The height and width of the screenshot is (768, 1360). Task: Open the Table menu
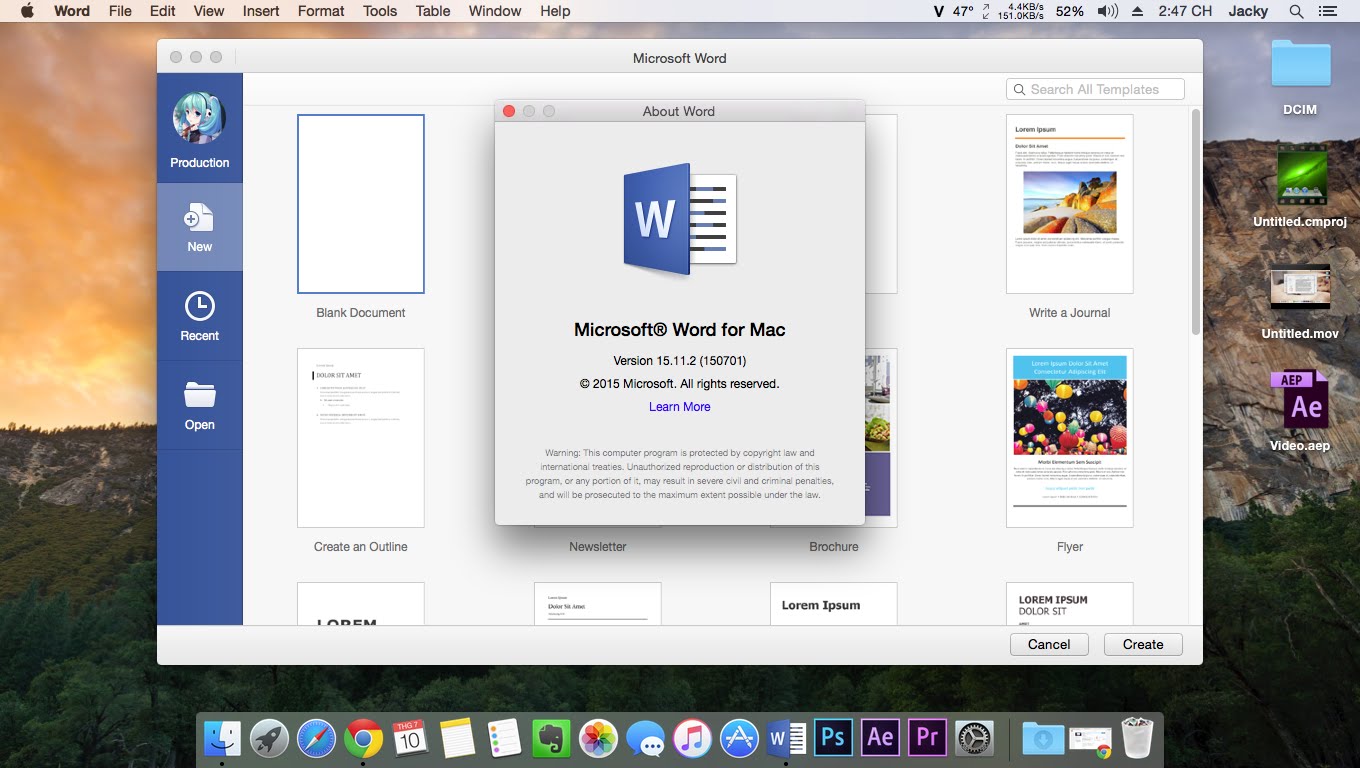432,11
